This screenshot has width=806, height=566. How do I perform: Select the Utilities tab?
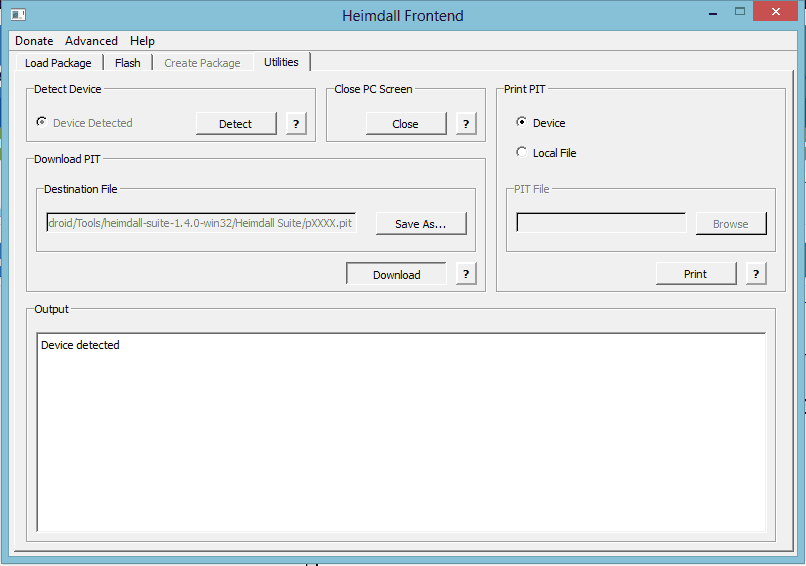coord(281,62)
